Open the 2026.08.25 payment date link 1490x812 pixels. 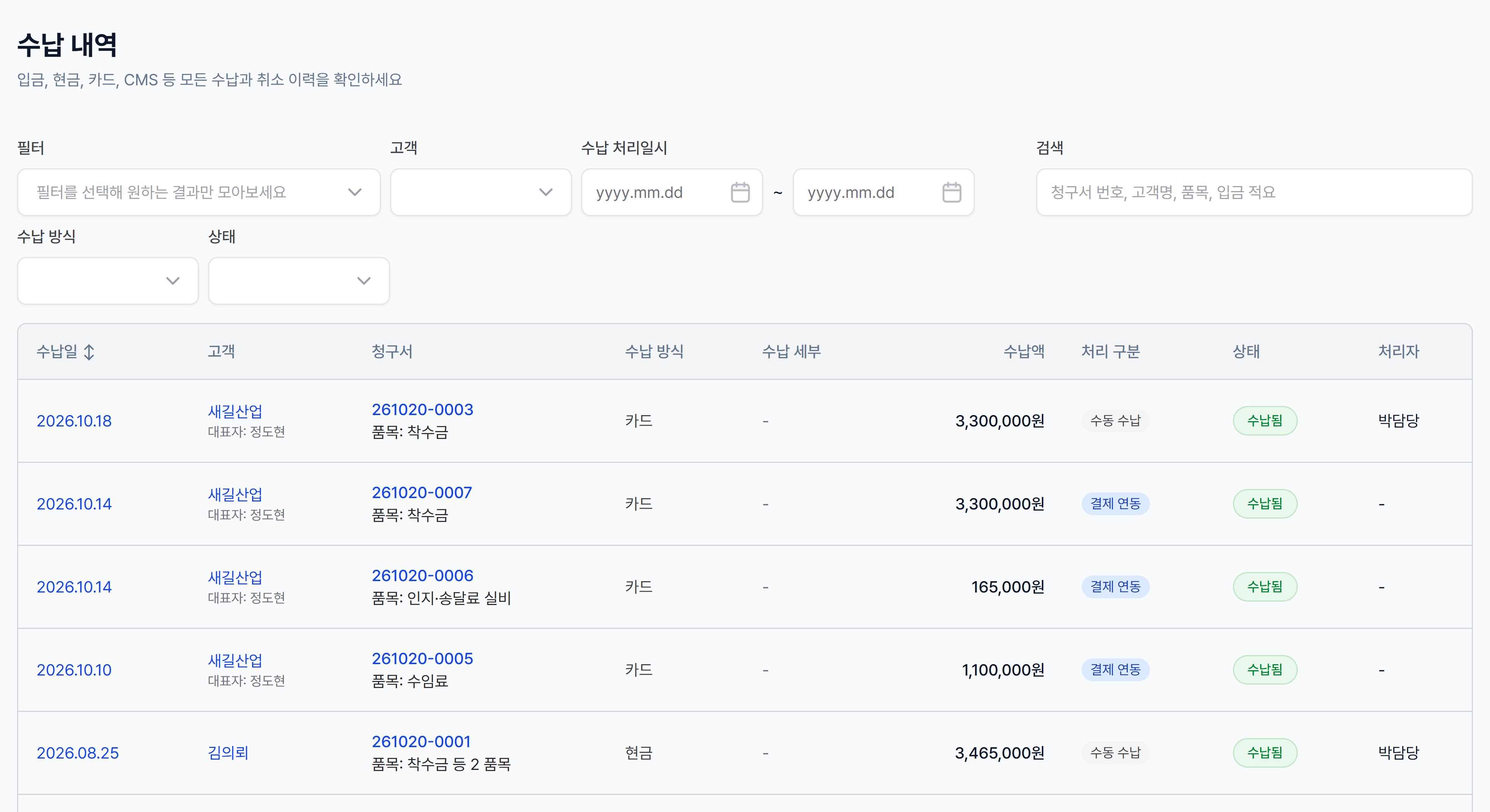pos(77,753)
